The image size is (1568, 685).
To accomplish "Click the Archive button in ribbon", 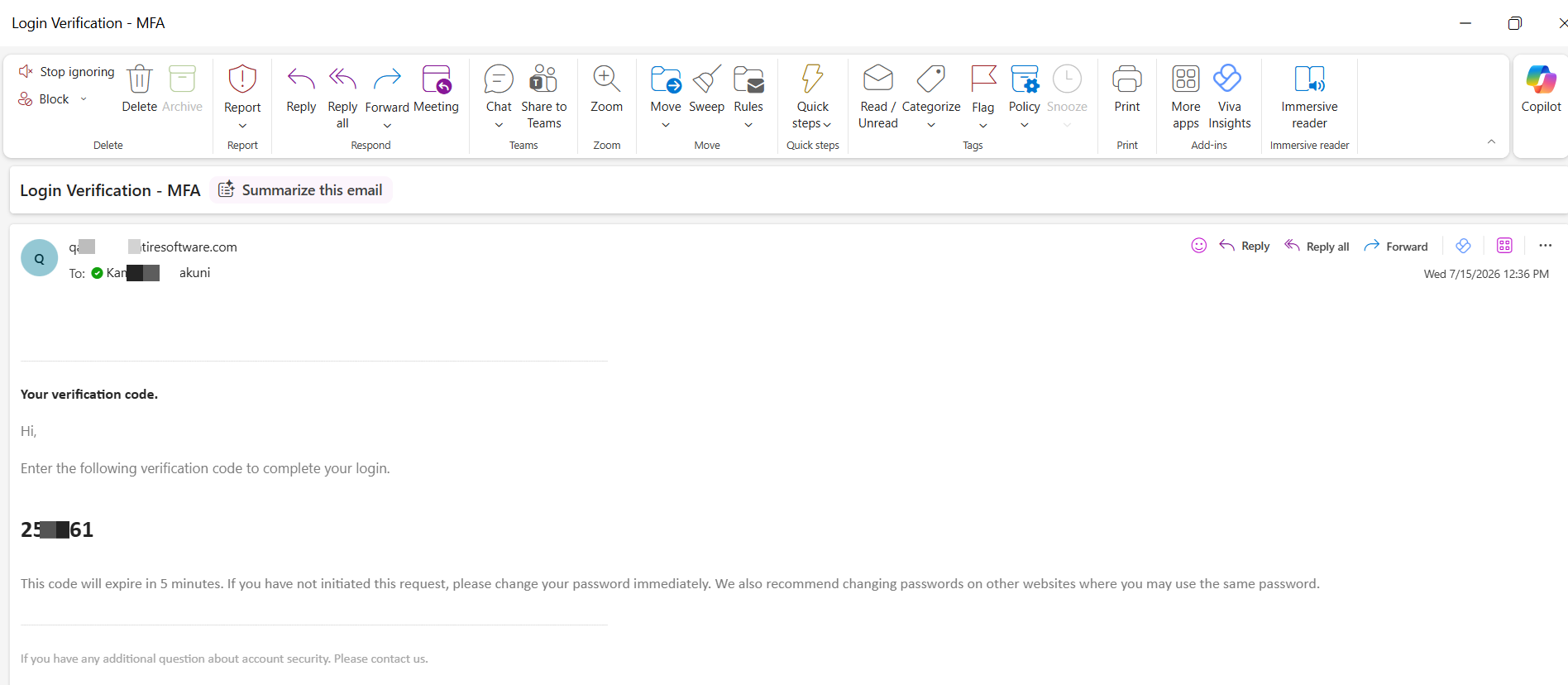I will pos(182,89).
